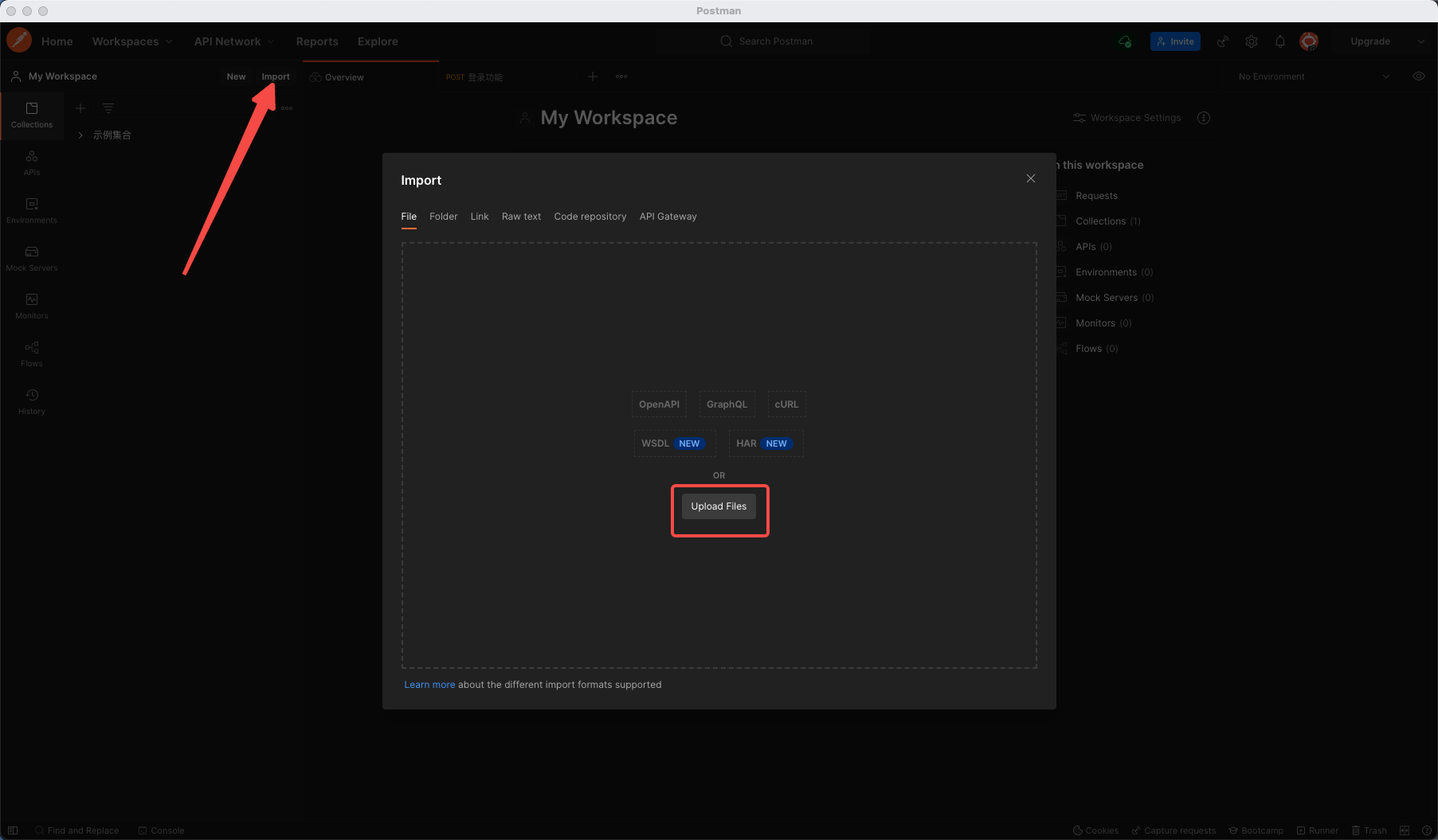1438x840 pixels.
Task: Open the notifications bell icon
Action: (1280, 41)
